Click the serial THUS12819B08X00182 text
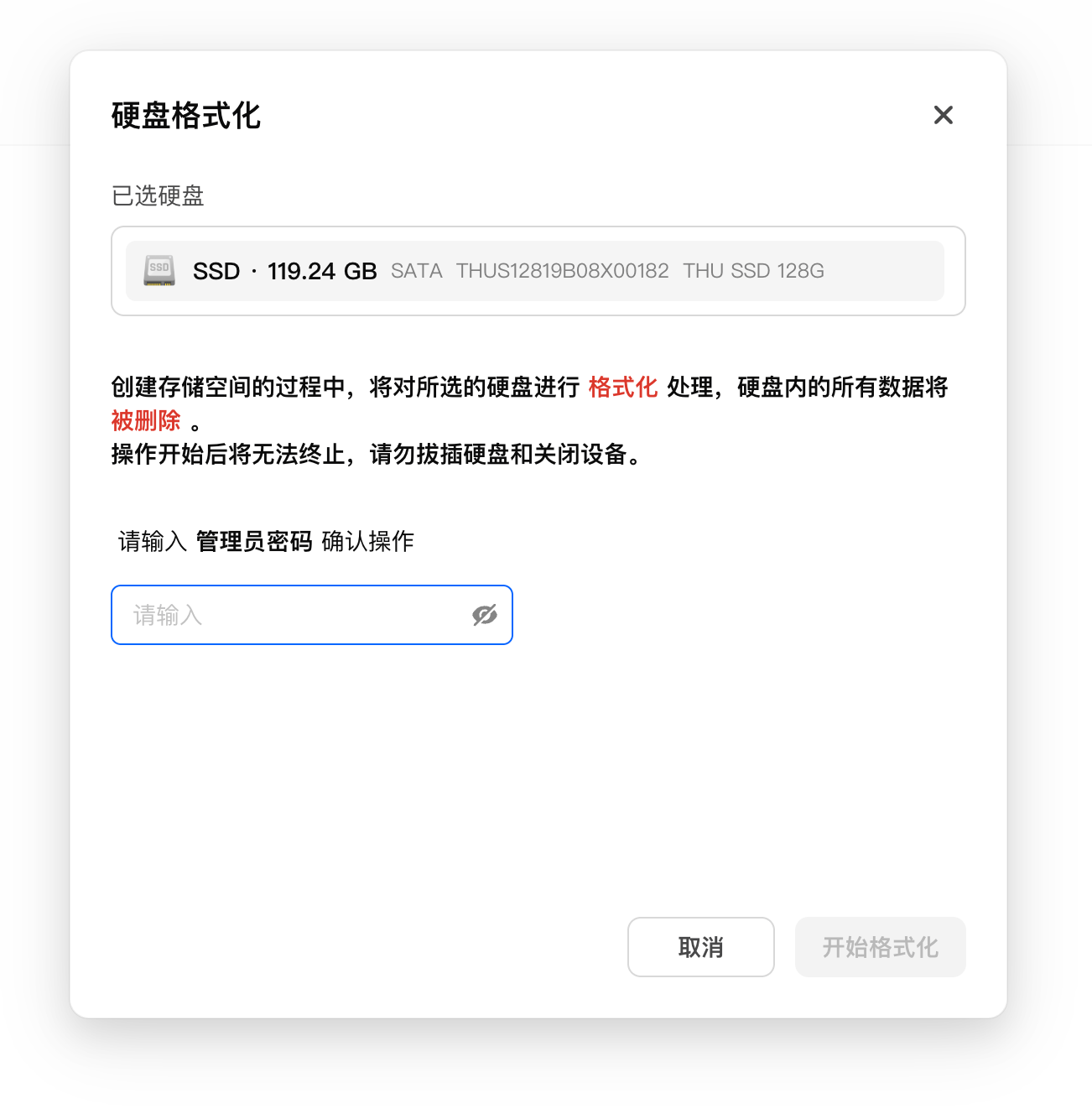Image resolution: width=1092 pixels, height=1119 pixels. (563, 271)
